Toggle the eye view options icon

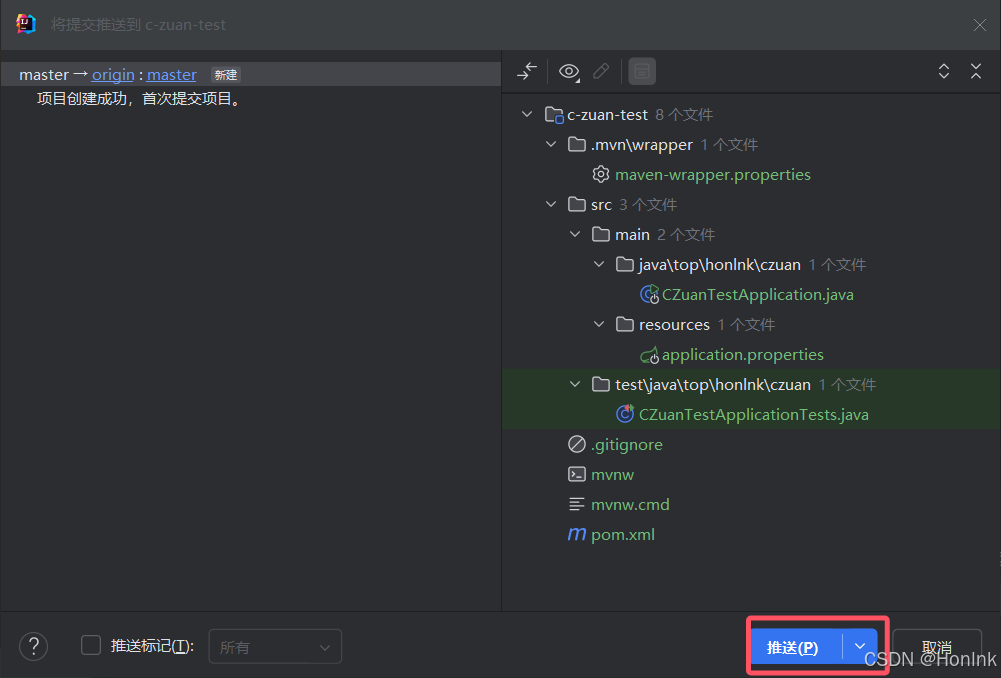(569, 71)
